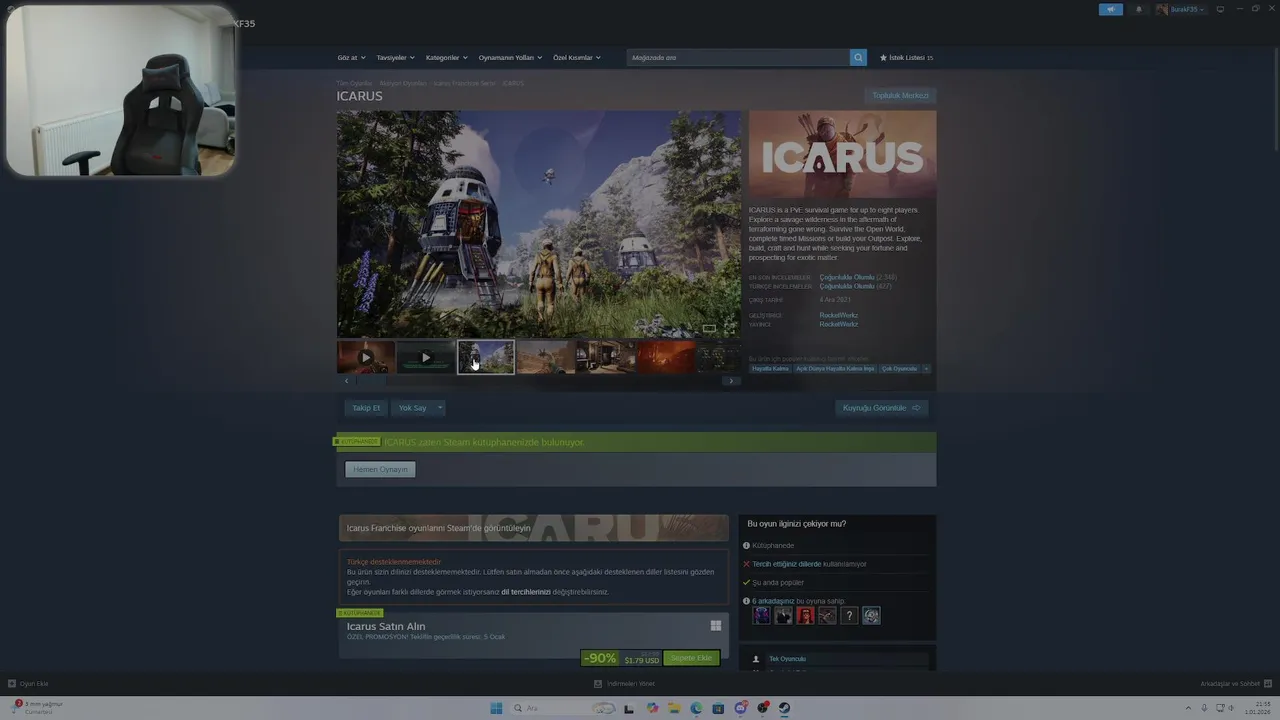Click the Windows Start button
The image size is (1280, 720).
(x=496, y=708)
